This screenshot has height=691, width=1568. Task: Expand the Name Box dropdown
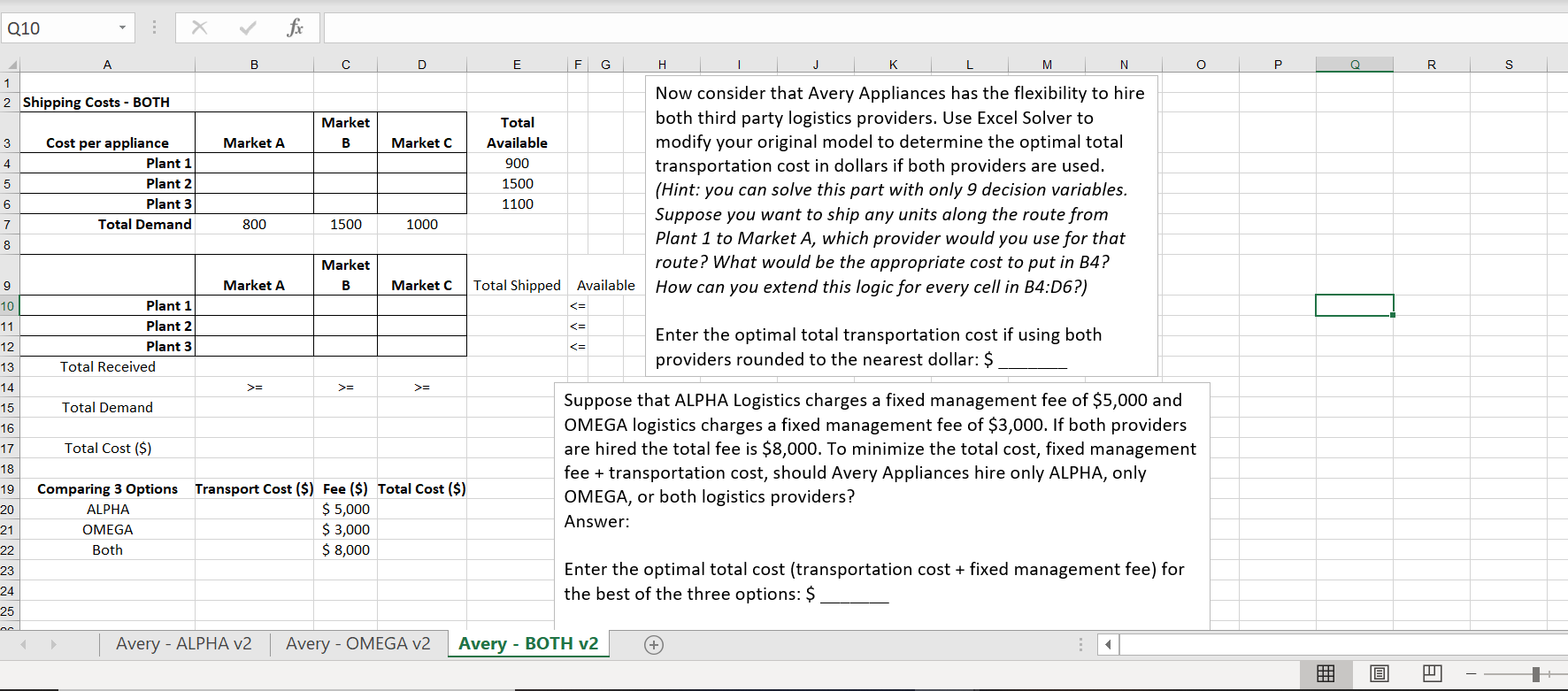pyautogui.click(x=122, y=27)
